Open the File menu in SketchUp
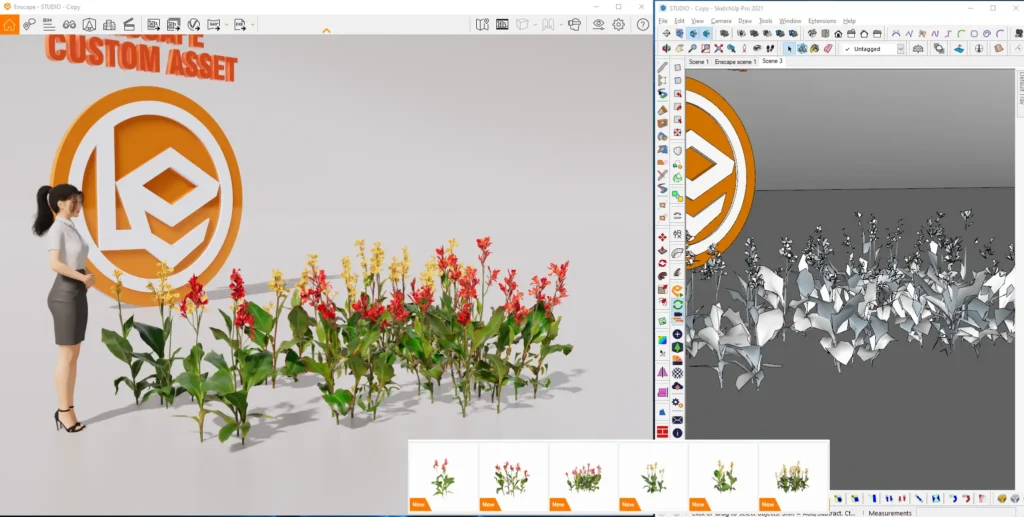1024x517 pixels. [663, 21]
